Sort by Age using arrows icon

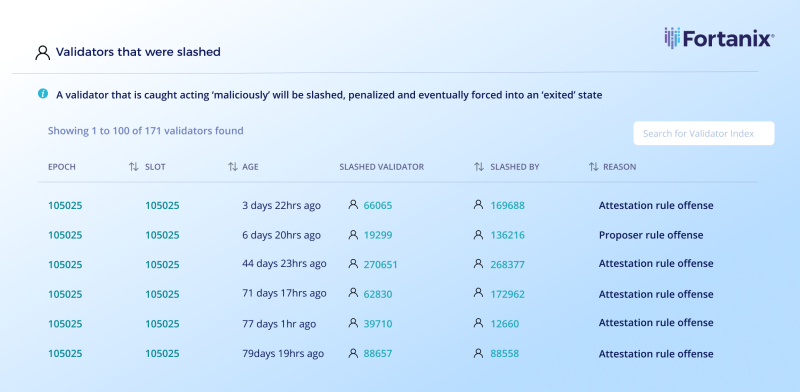point(233,167)
